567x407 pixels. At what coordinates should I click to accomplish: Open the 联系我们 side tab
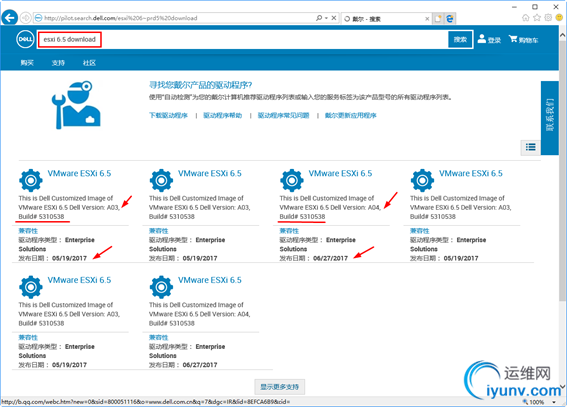(x=550, y=118)
